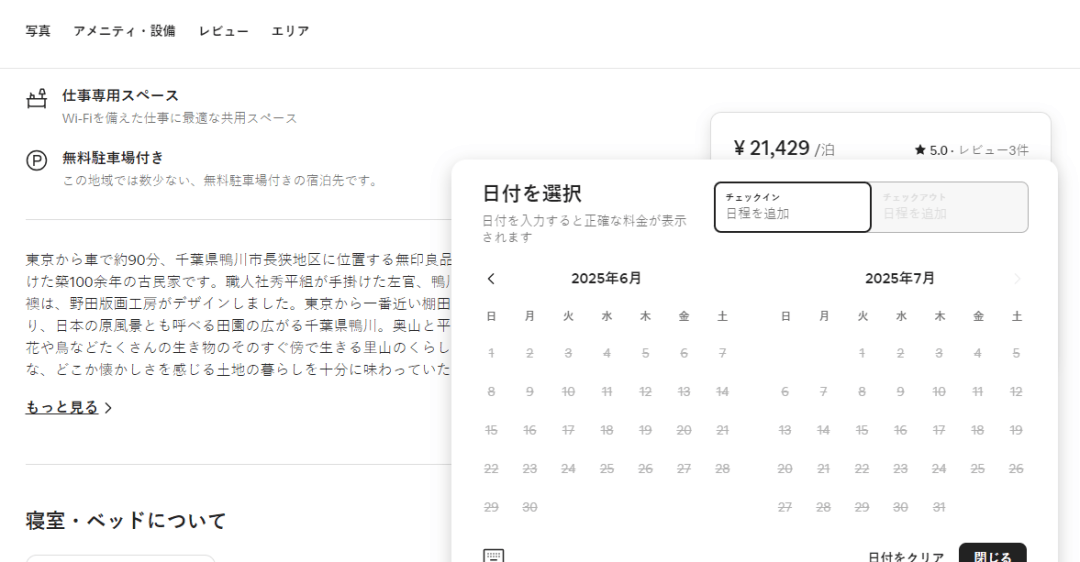
Task: Expand description with もっと見る
Action: pyautogui.click(x=68, y=407)
